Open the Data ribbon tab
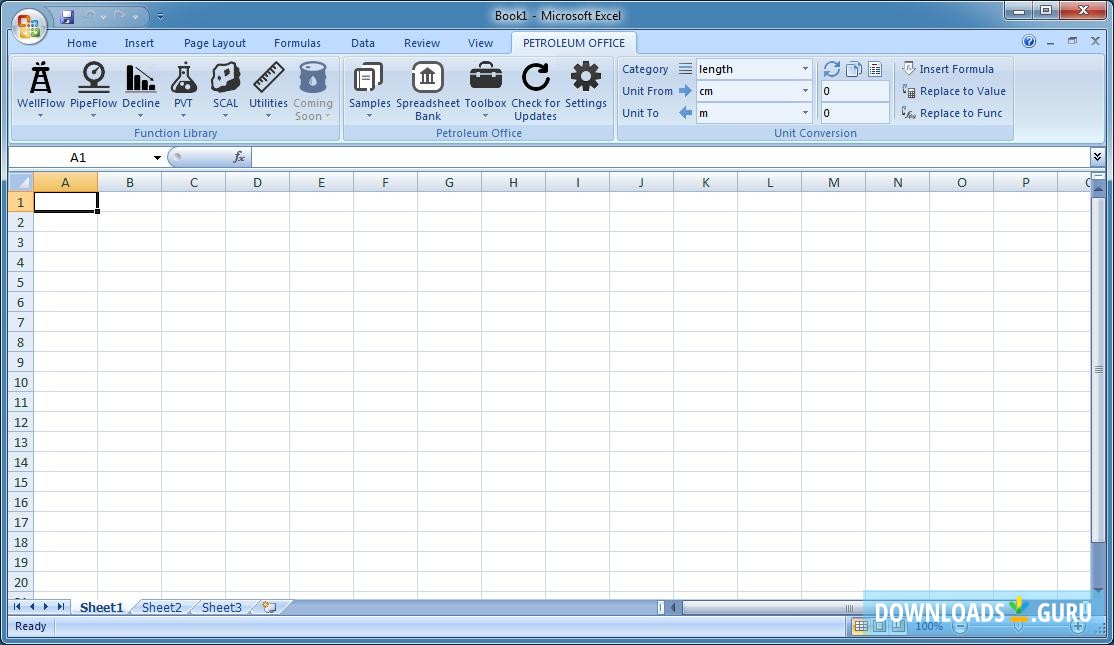Image resolution: width=1114 pixels, height=645 pixels. click(x=362, y=43)
